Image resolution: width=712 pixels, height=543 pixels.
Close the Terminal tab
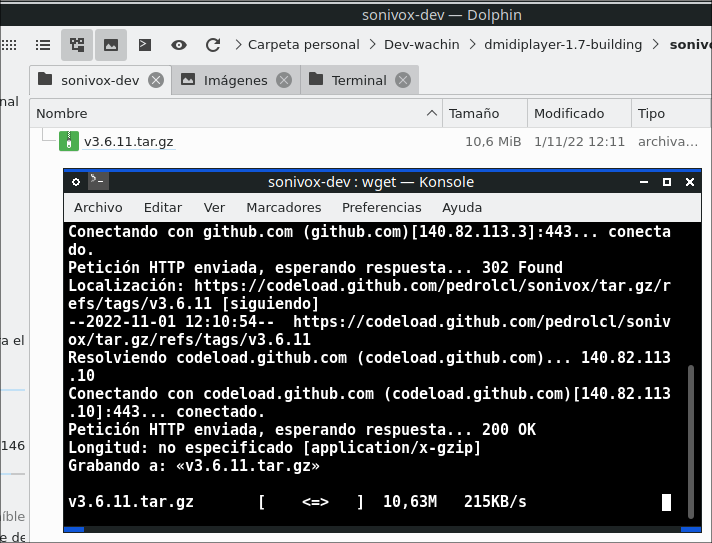tap(403, 80)
